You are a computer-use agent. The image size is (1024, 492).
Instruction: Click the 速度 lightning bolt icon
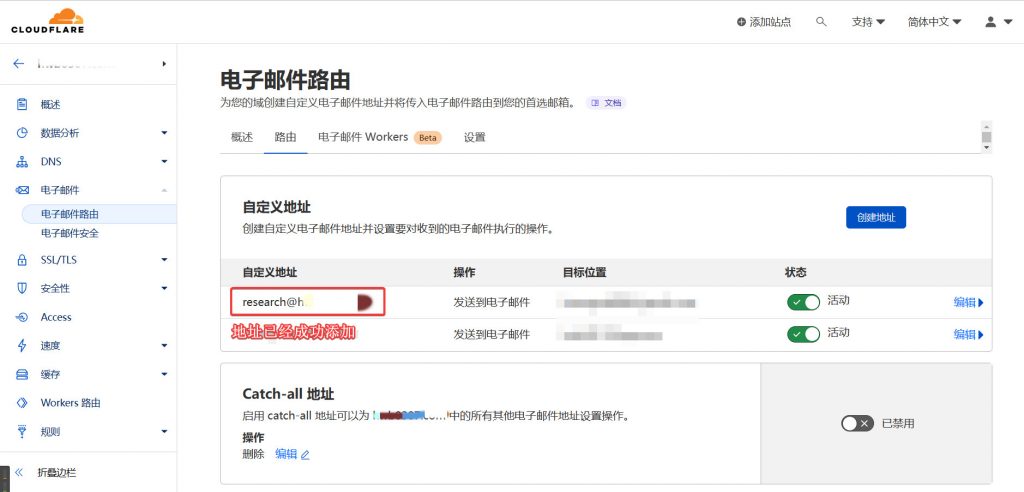tap(22, 346)
